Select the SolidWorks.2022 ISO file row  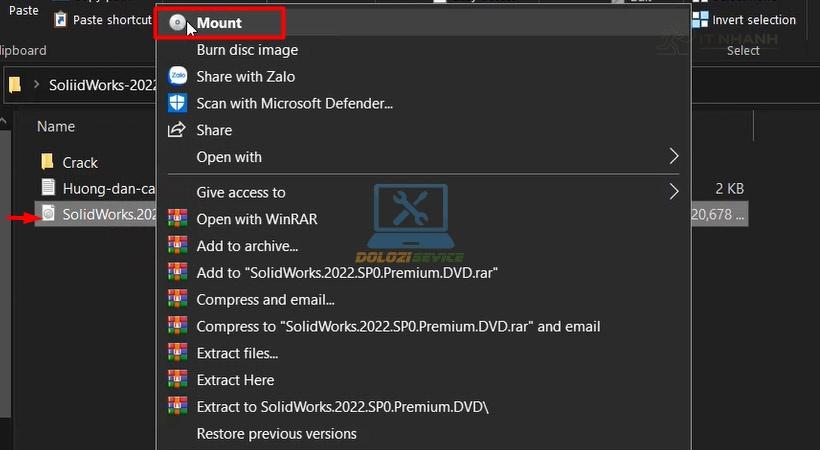(x=97, y=214)
